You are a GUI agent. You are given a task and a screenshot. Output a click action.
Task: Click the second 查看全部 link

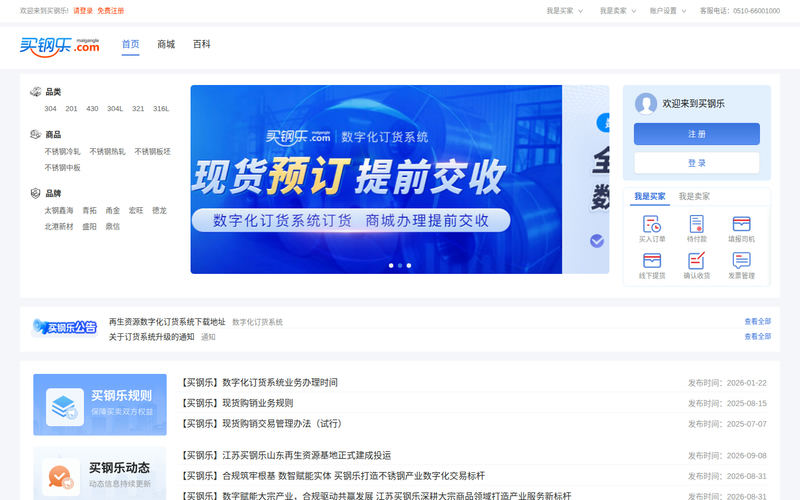coord(758,336)
